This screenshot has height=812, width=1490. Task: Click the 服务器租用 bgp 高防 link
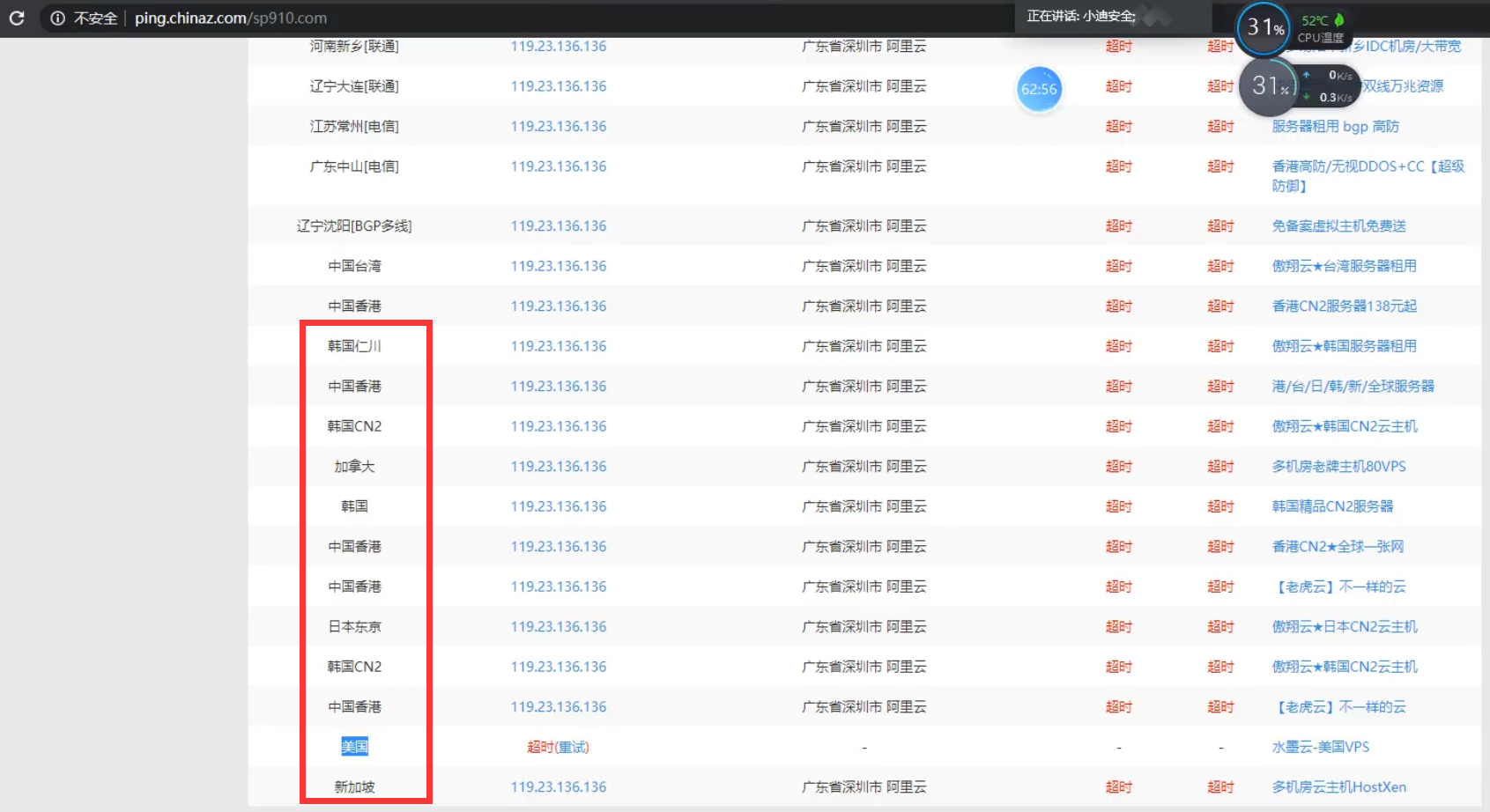[x=1335, y=127]
